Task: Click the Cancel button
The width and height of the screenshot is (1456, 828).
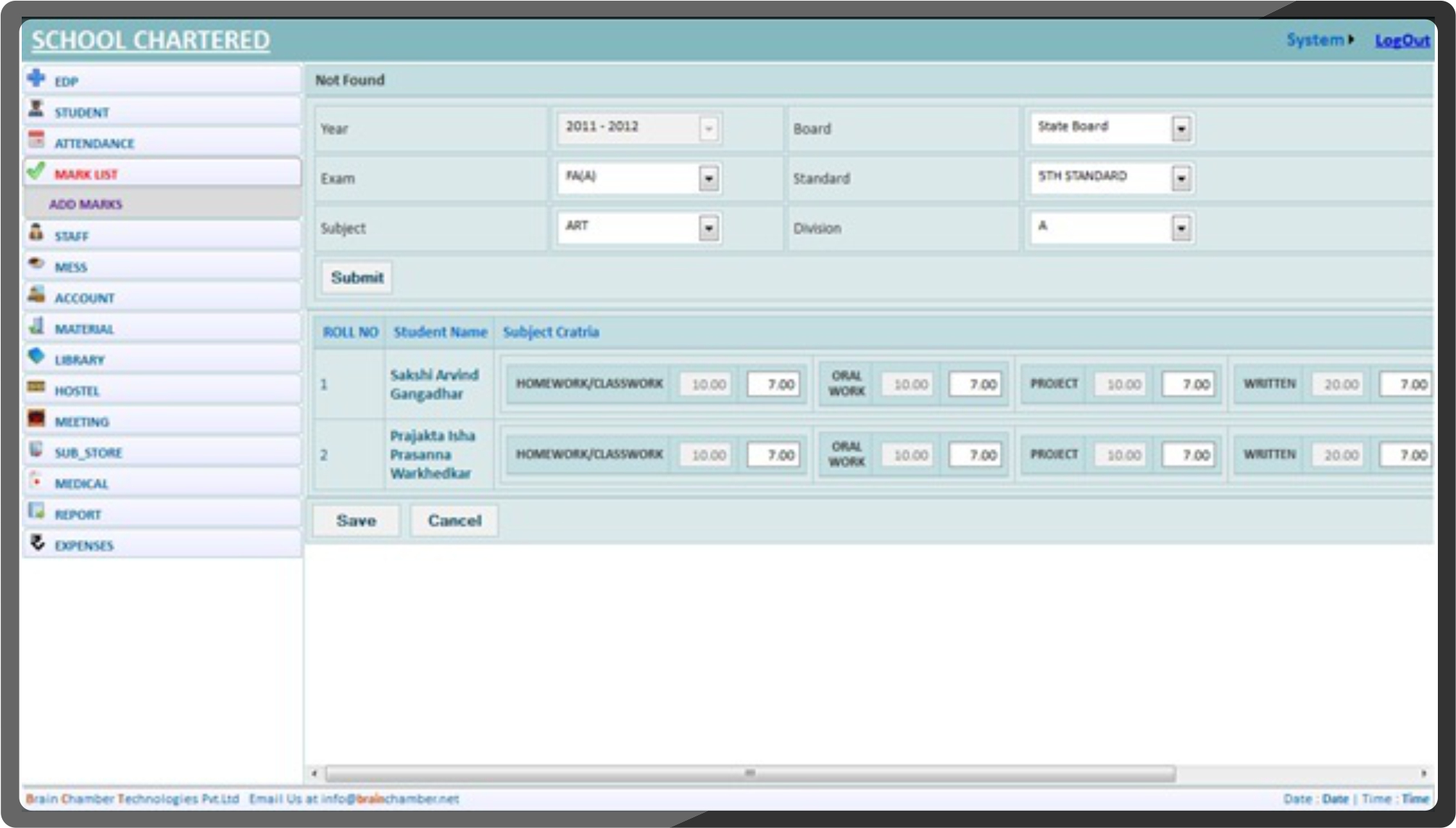Action: pyautogui.click(x=454, y=521)
